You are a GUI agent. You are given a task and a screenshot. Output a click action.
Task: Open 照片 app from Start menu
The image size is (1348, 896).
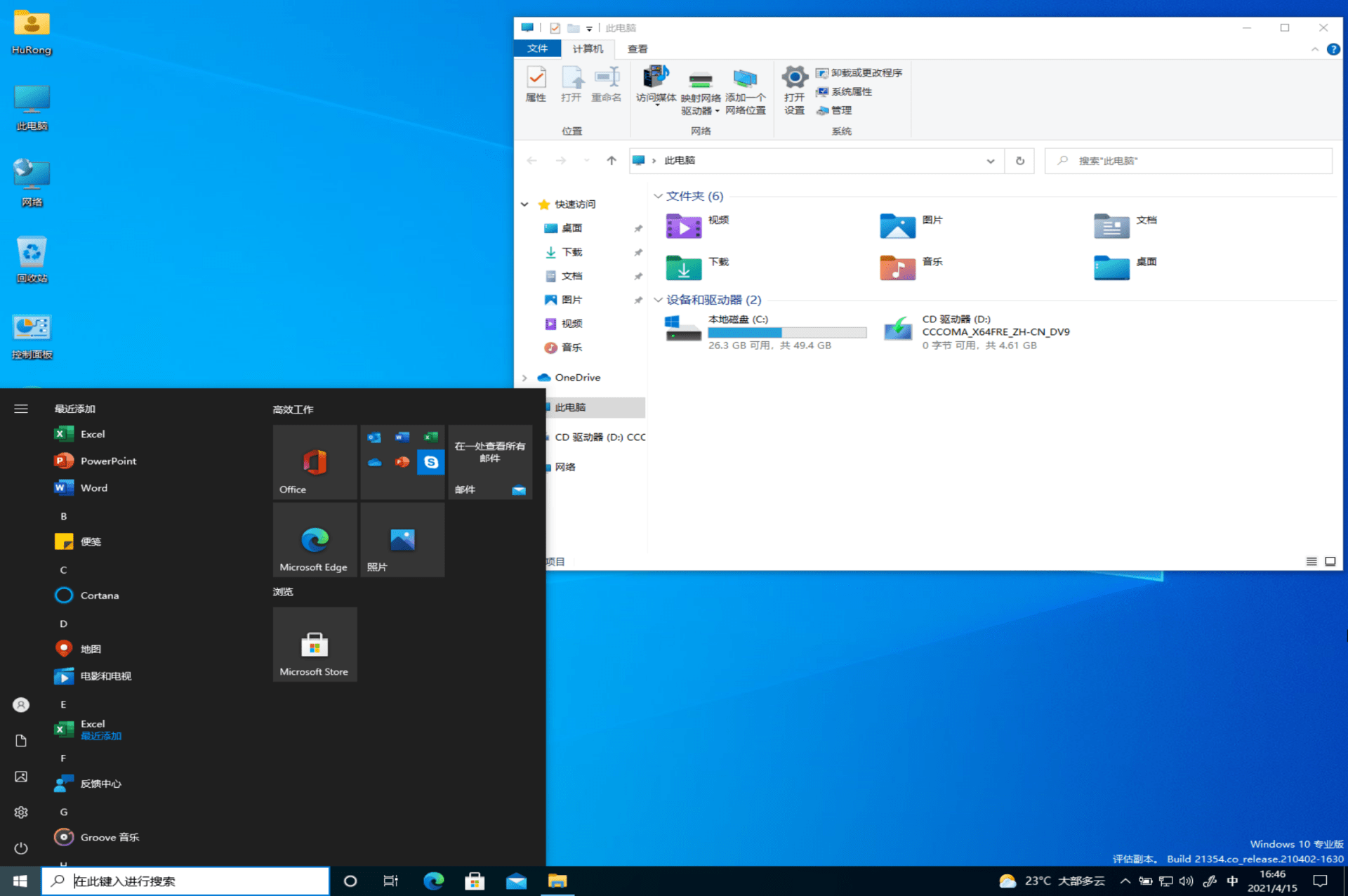click(x=400, y=540)
